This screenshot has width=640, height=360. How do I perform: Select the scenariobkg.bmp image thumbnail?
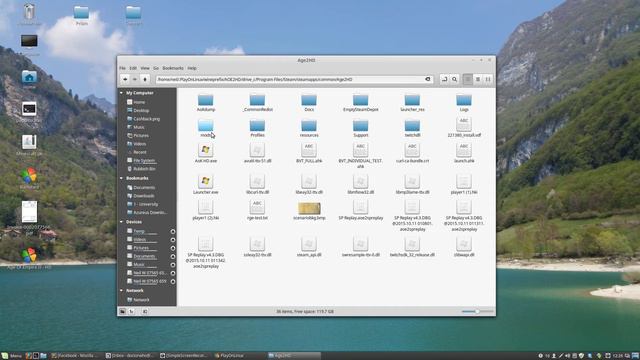coord(309,209)
